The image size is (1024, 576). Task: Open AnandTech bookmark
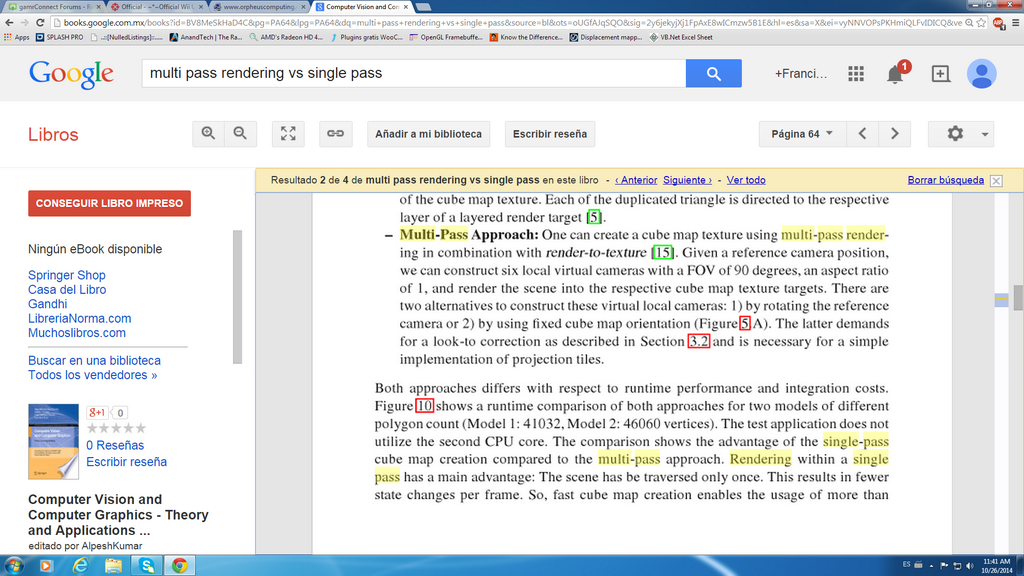point(206,37)
